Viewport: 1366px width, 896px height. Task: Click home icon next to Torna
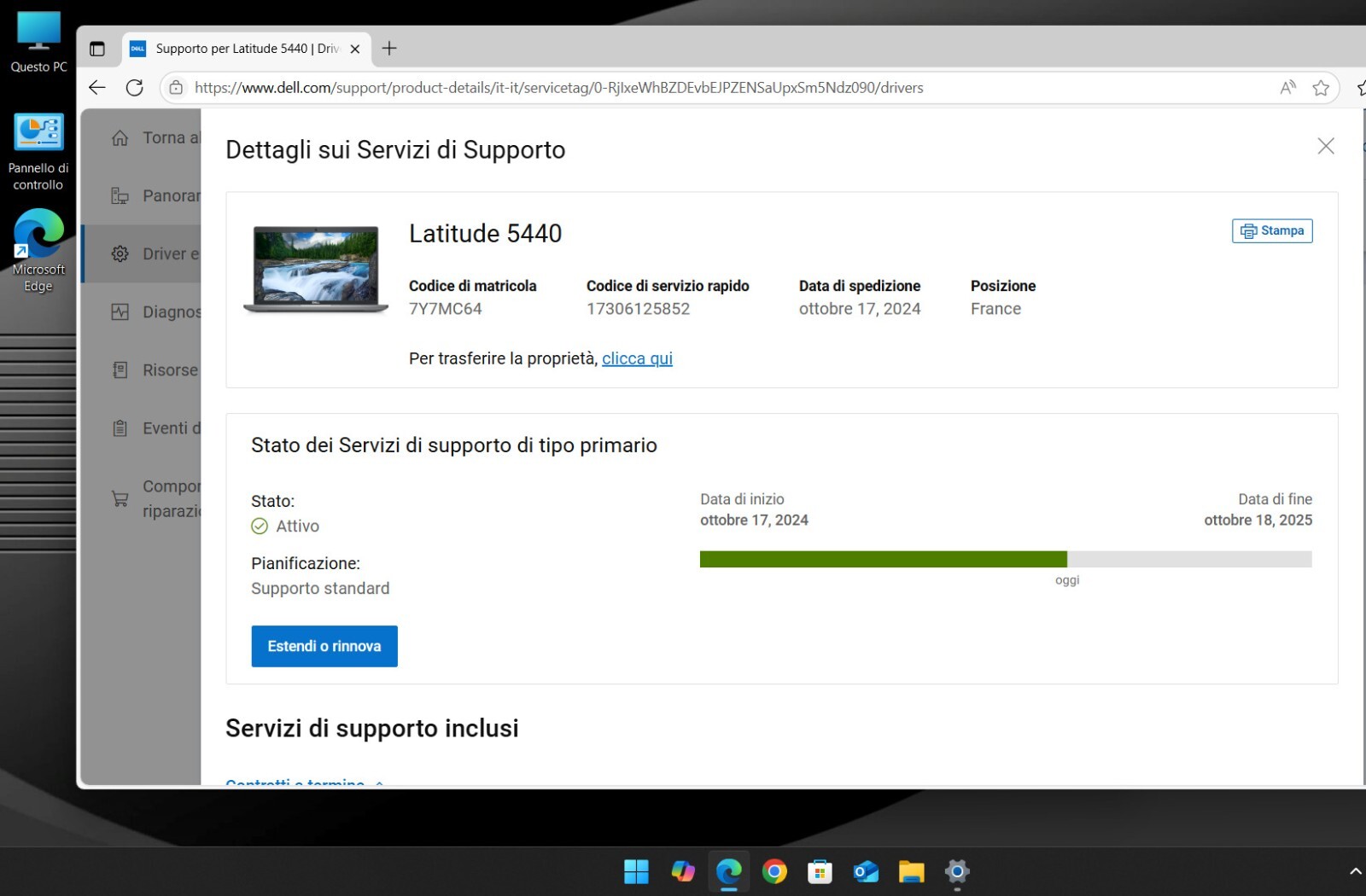(x=120, y=137)
